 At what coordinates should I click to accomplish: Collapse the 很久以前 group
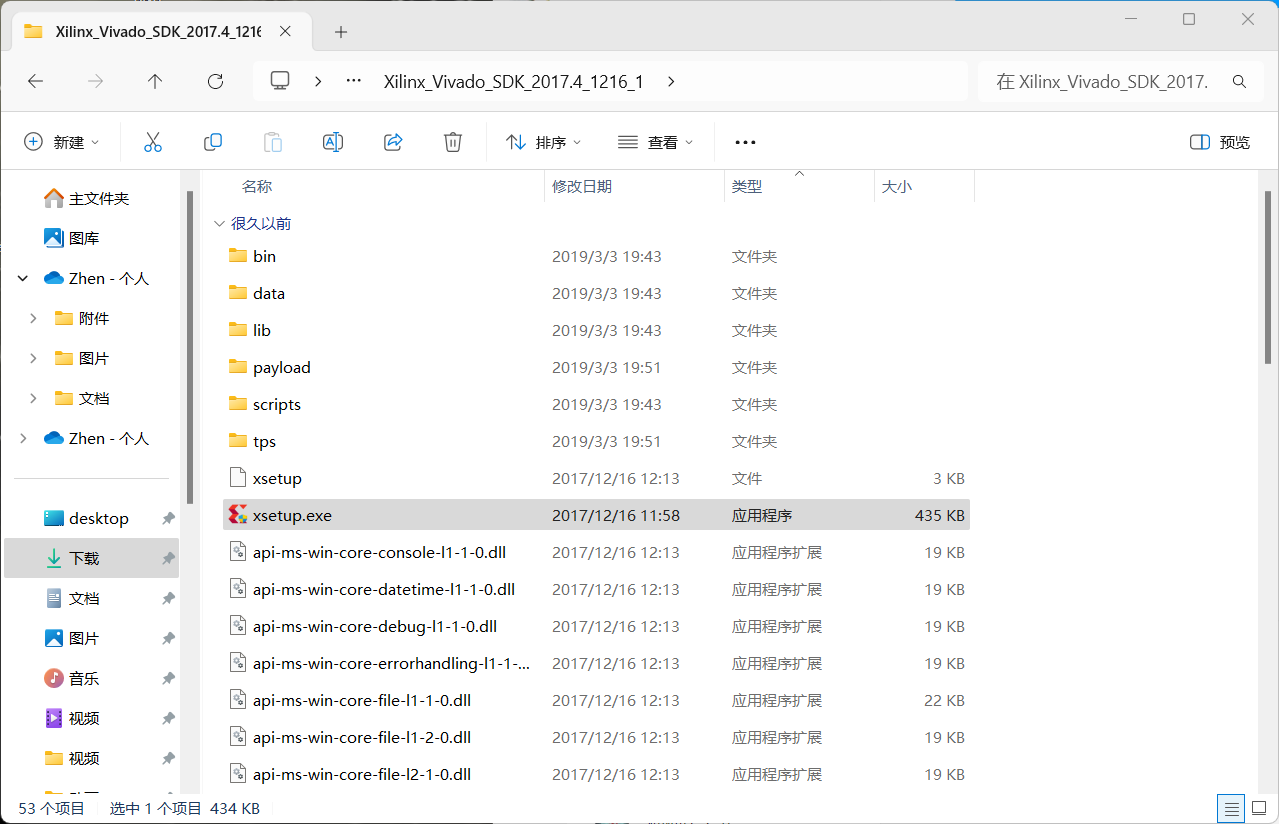pos(220,224)
